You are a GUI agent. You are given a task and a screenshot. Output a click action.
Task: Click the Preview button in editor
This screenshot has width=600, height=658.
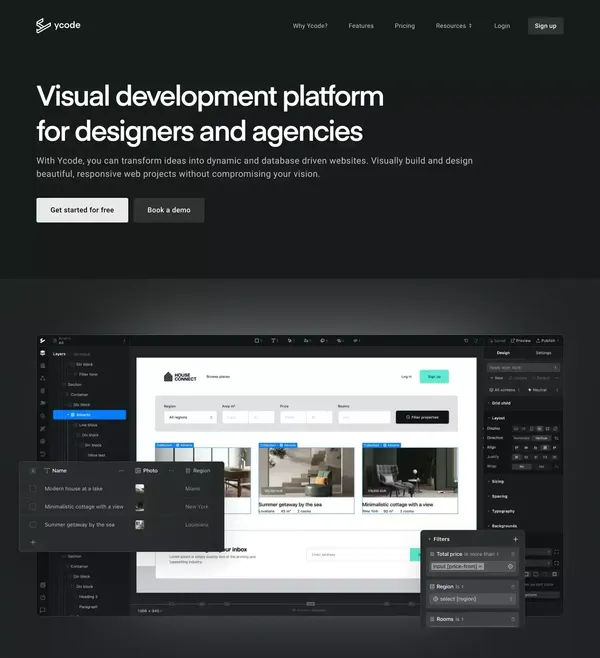521,340
